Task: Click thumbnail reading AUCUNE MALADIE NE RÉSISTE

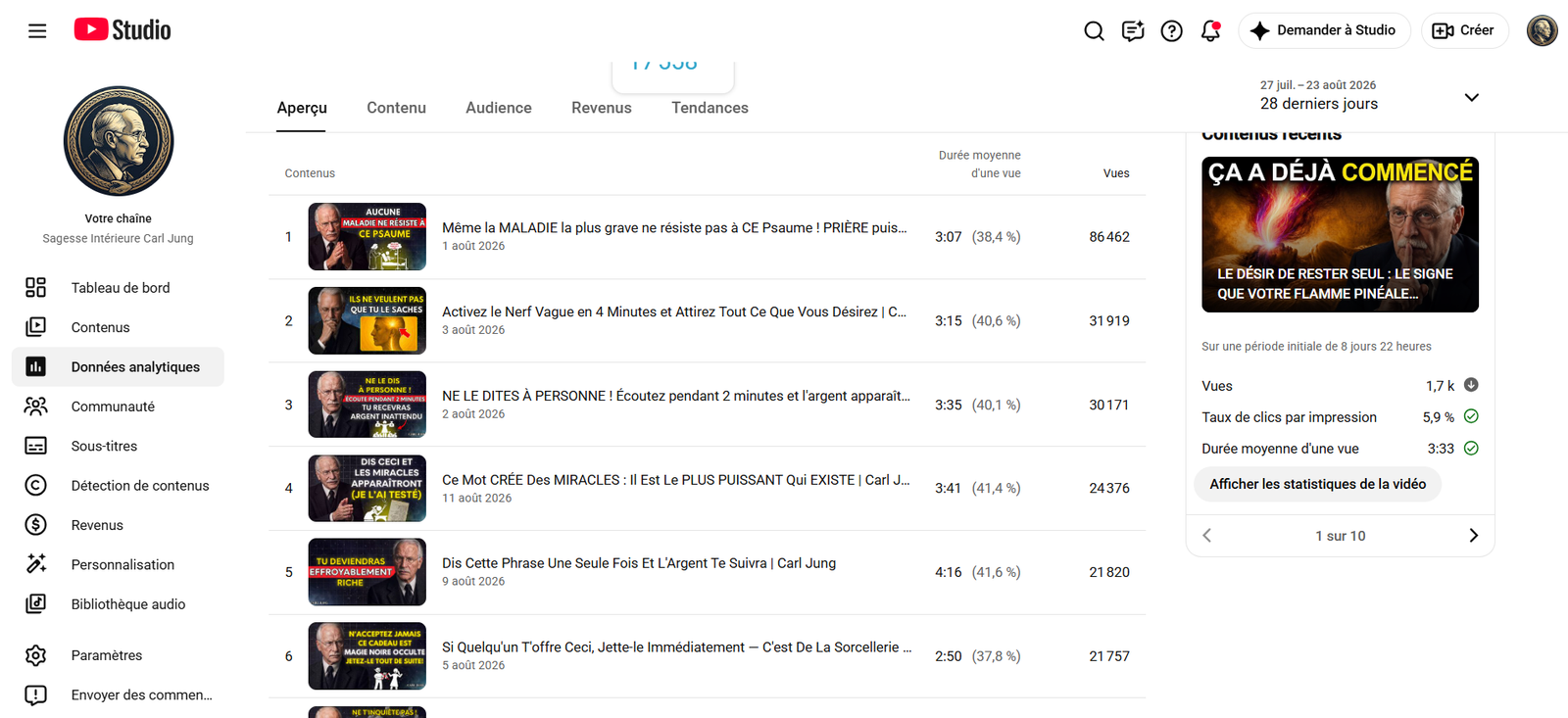Action: (x=367, y=236)
